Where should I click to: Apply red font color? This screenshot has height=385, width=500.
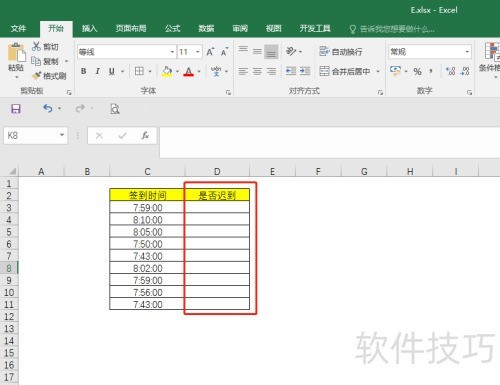click(x=189, y=71)
